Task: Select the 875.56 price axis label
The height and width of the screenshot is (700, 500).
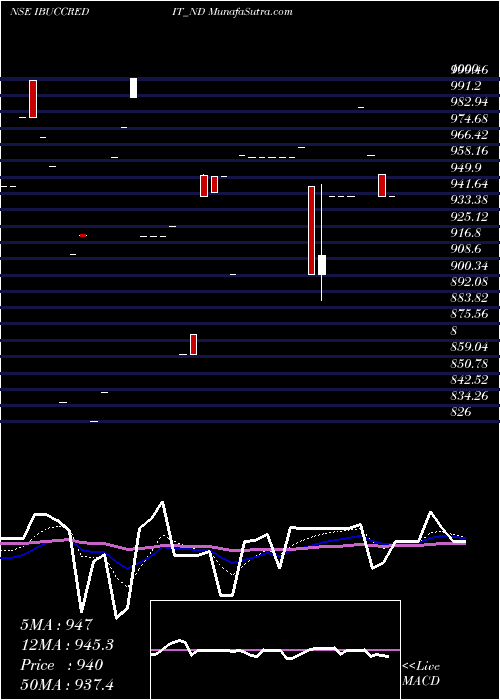Action: point(469,315)
